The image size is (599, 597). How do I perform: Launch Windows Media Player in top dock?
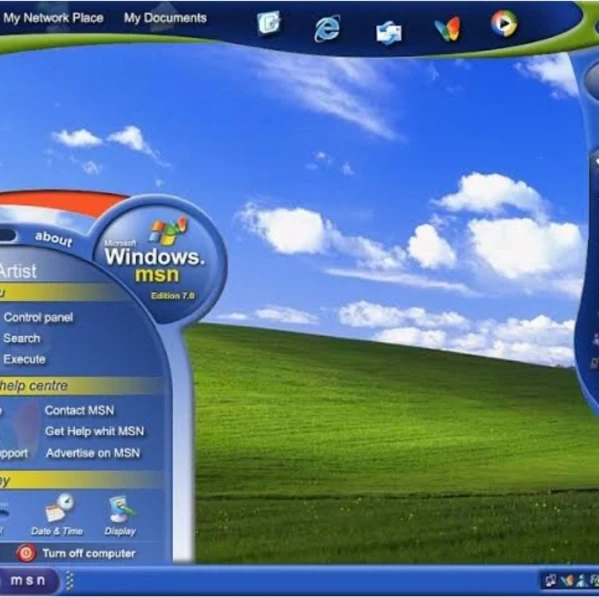point(504,24)
